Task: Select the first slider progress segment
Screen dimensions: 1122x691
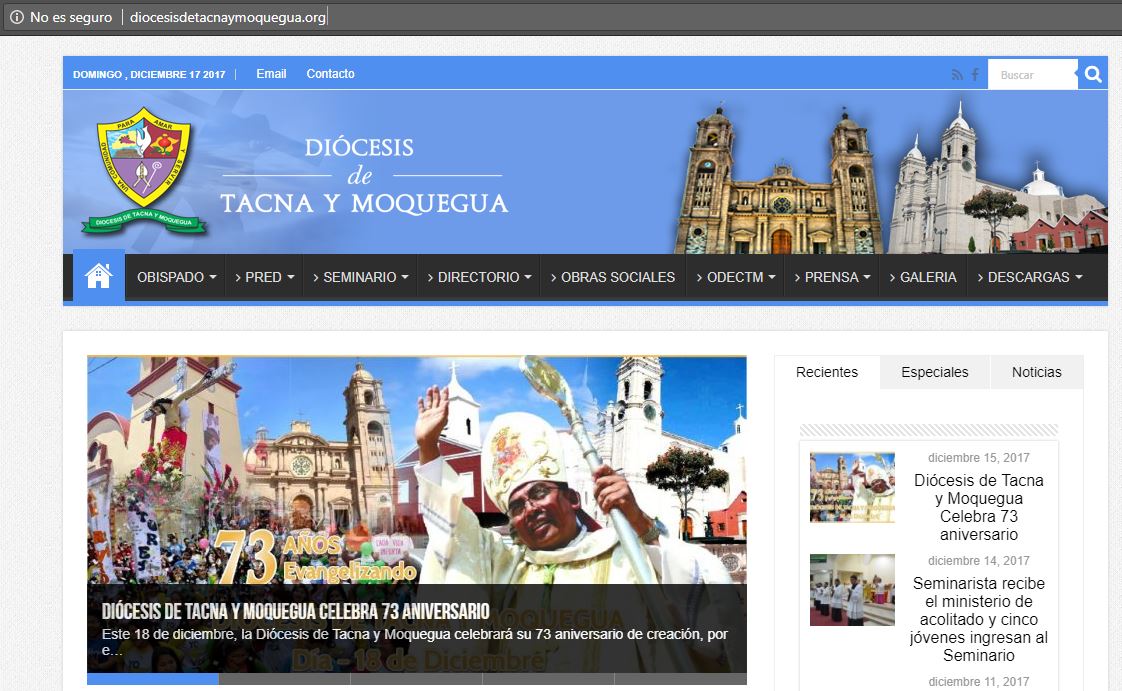Action: (152, 679)
